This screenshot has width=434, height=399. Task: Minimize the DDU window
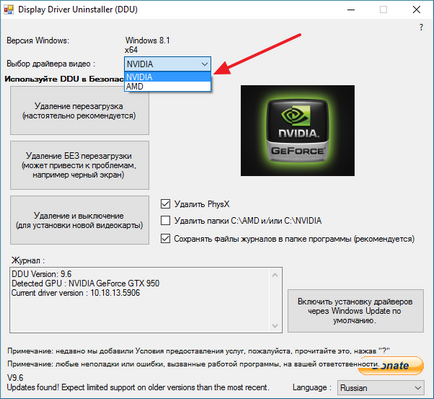[x=351, y=10]
